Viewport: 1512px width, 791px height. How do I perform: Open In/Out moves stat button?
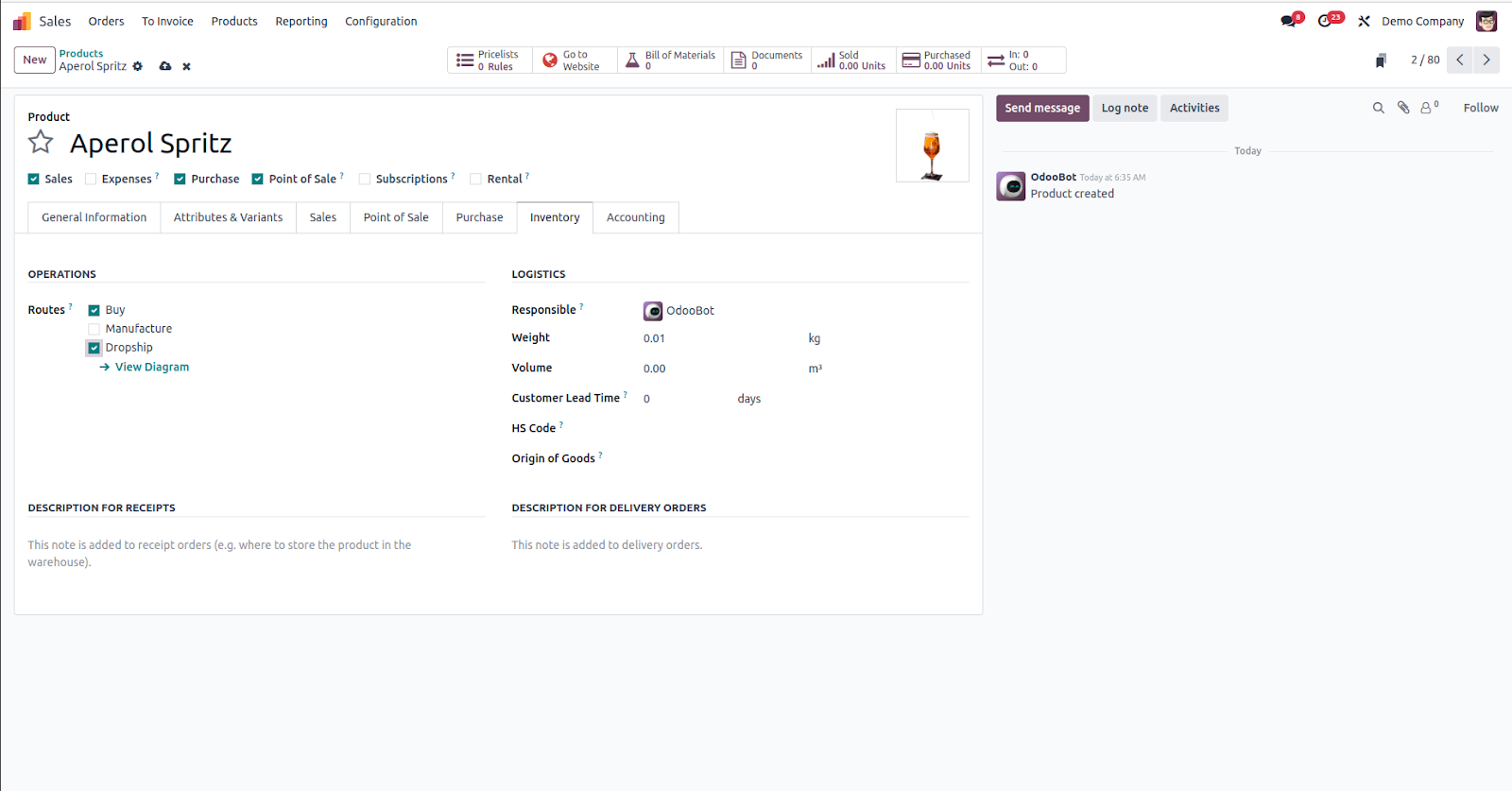[1022, 60]
